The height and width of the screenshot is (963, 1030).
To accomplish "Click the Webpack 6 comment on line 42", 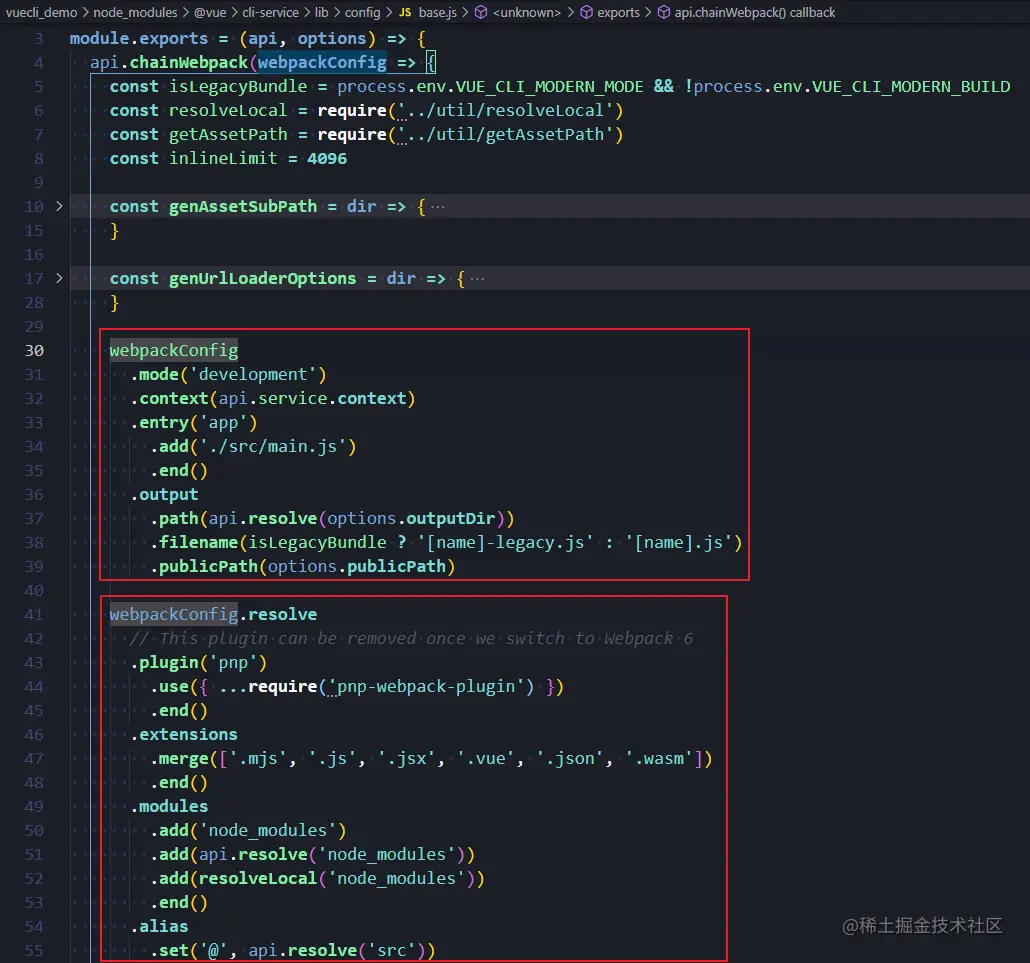I will (411, 638).
